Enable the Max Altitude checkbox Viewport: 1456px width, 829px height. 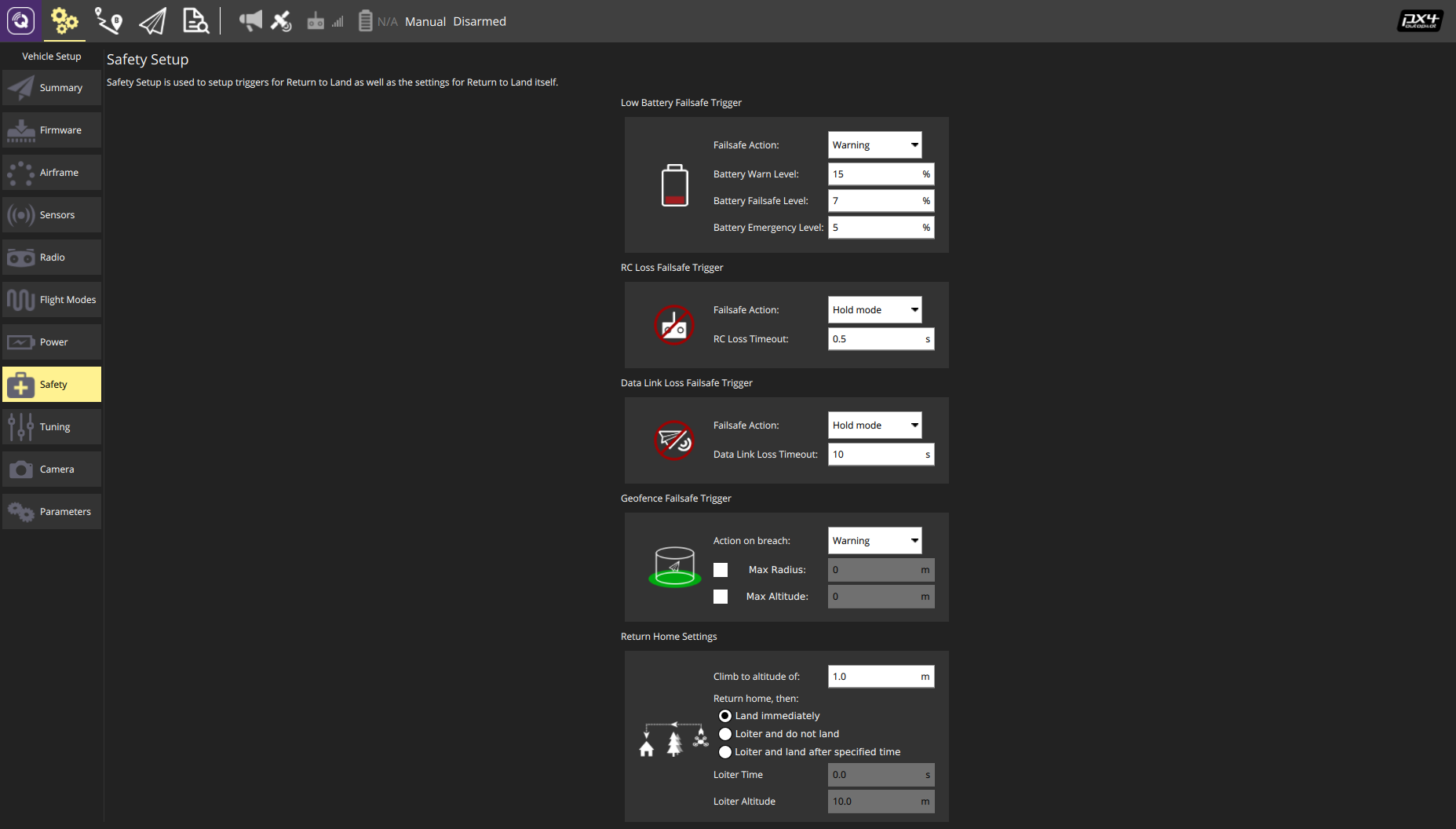(x=721, y=597)
